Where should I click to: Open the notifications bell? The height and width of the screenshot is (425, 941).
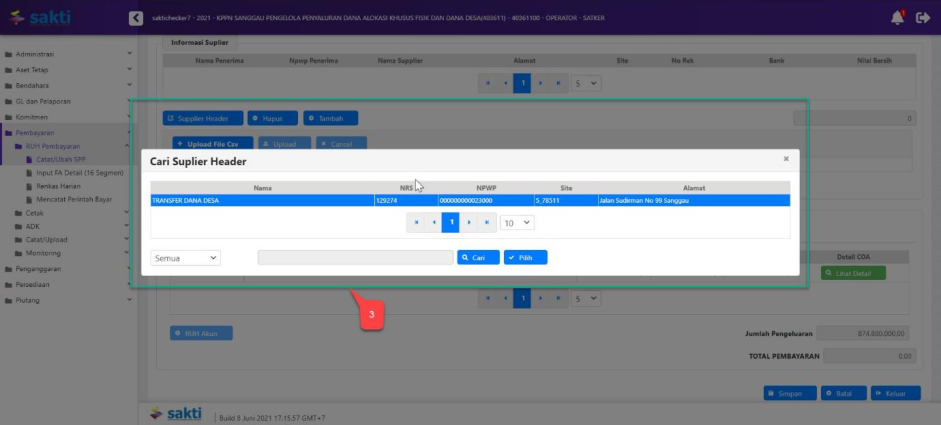(897, 18)
